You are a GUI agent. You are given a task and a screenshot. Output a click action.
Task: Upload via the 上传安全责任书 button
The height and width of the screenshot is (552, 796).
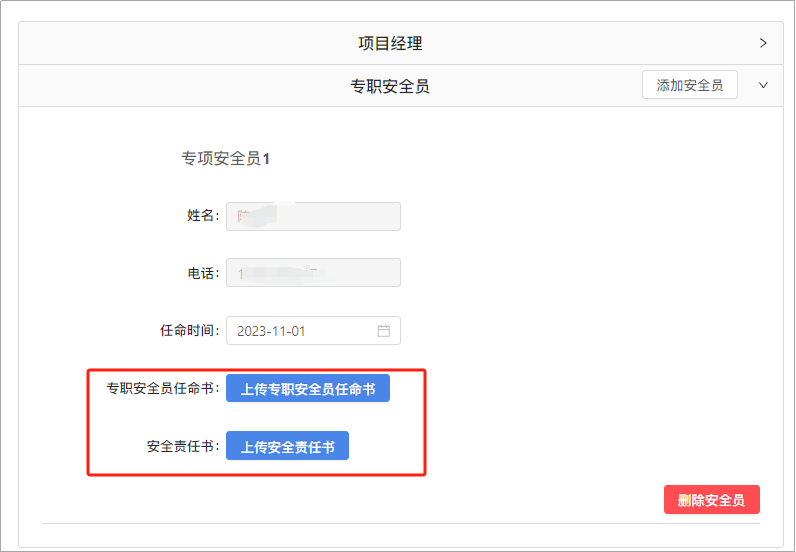(287, 446)
